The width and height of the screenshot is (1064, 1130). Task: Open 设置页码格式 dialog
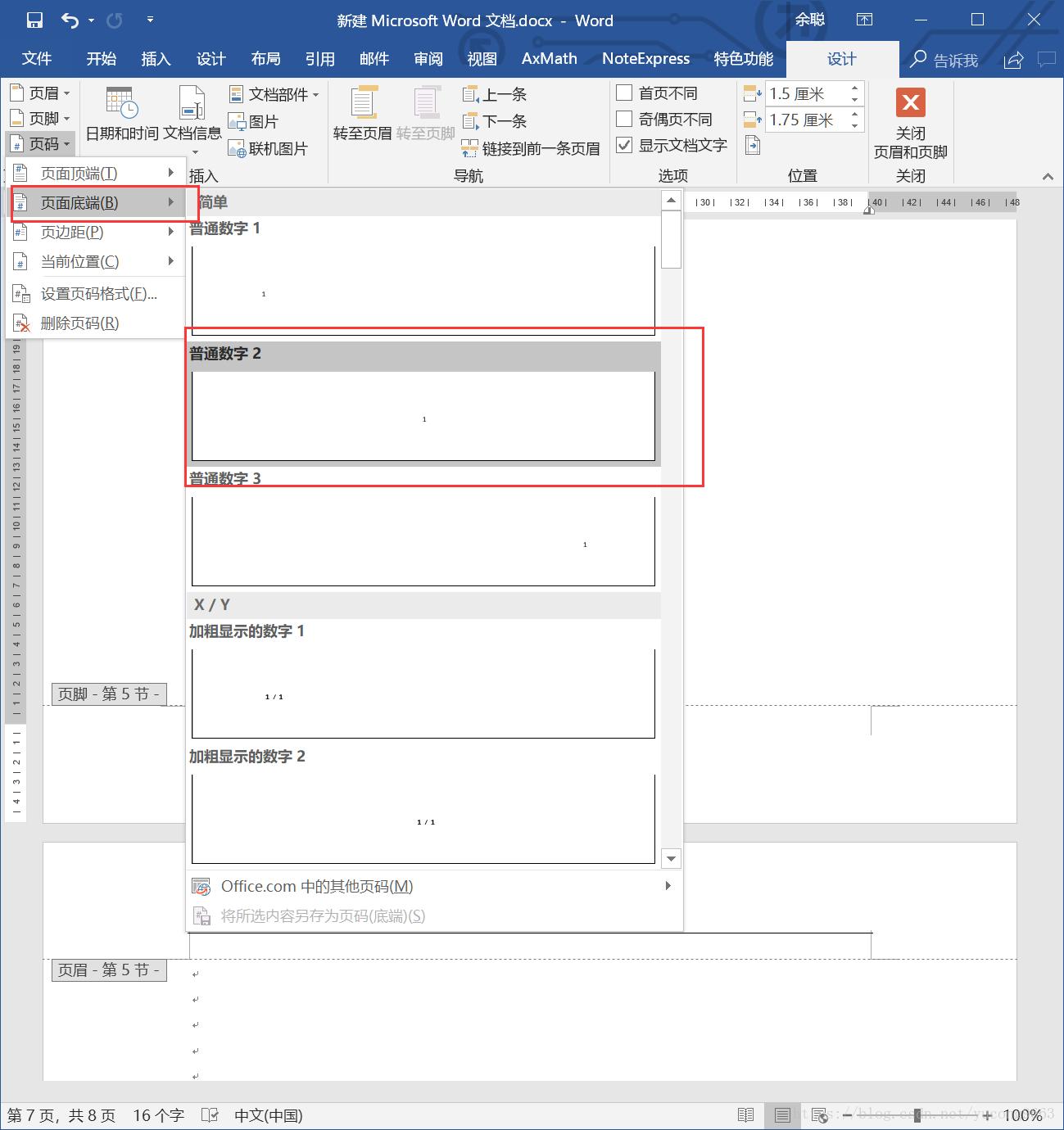click(96, 294)
